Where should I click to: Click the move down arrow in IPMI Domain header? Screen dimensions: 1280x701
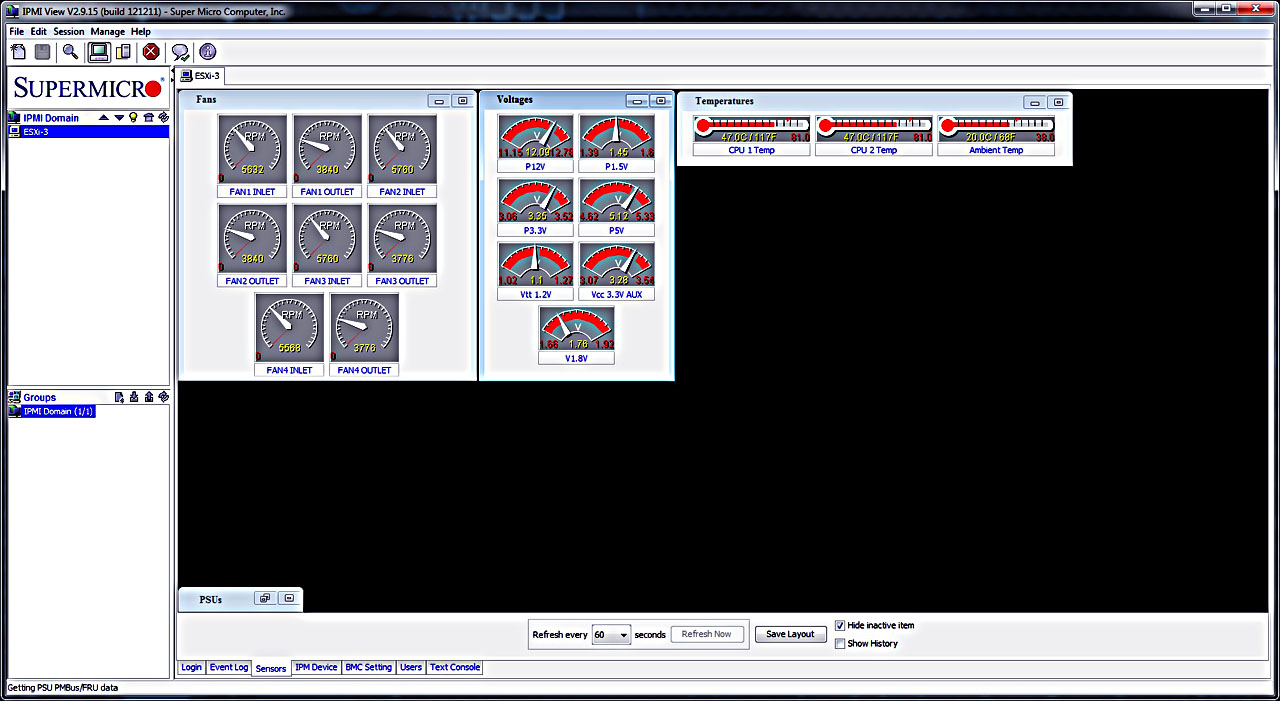[x=119, y=118]
